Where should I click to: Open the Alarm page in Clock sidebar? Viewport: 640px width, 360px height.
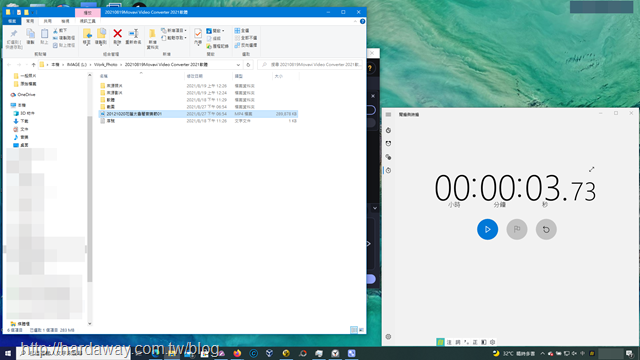pyautogui.click(x=388, y=144)
